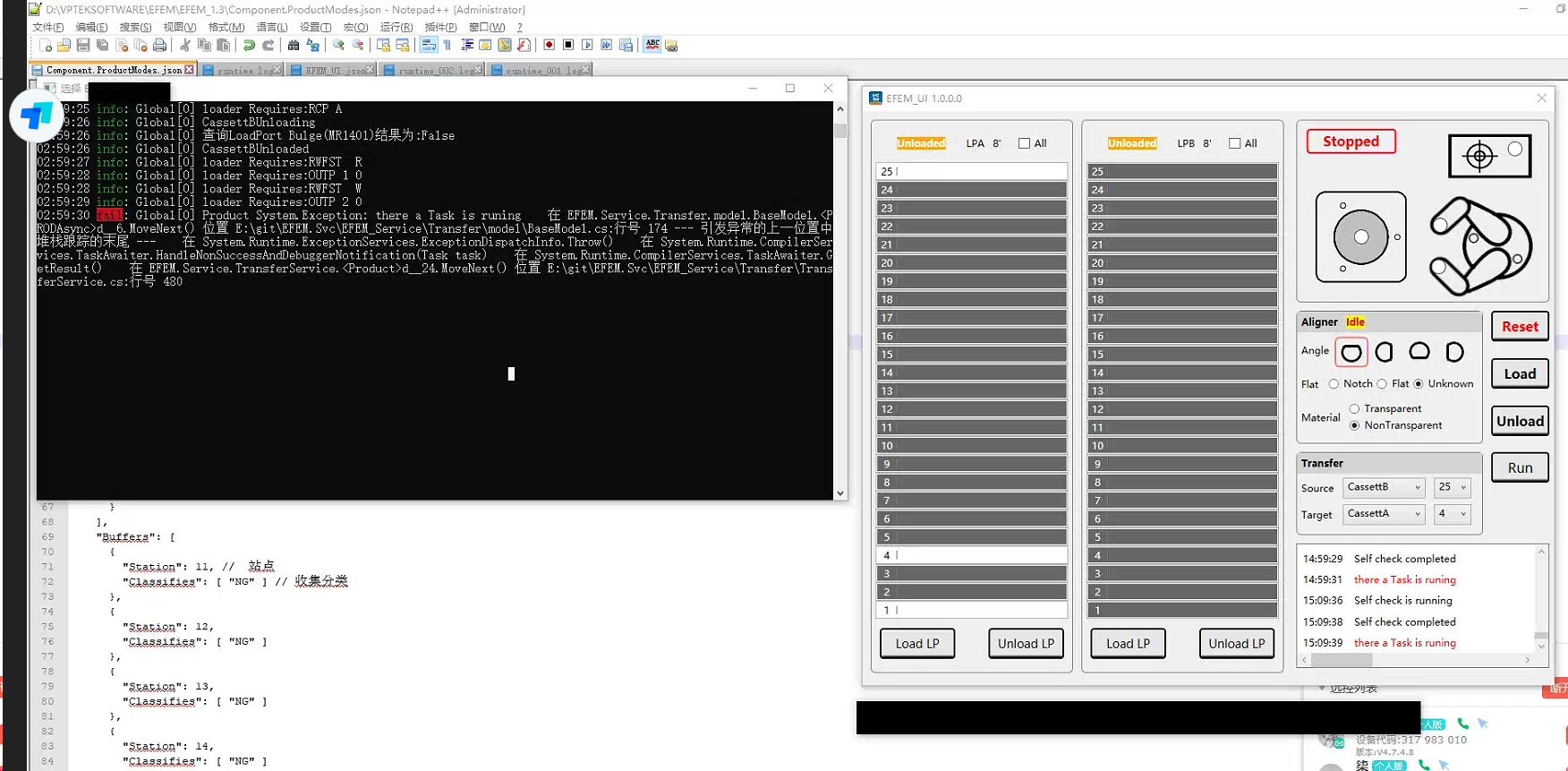The width and height of the screenshot is (1568, 771).
Task: Toggle the ABC spell check icon
Action: point(652,45)
